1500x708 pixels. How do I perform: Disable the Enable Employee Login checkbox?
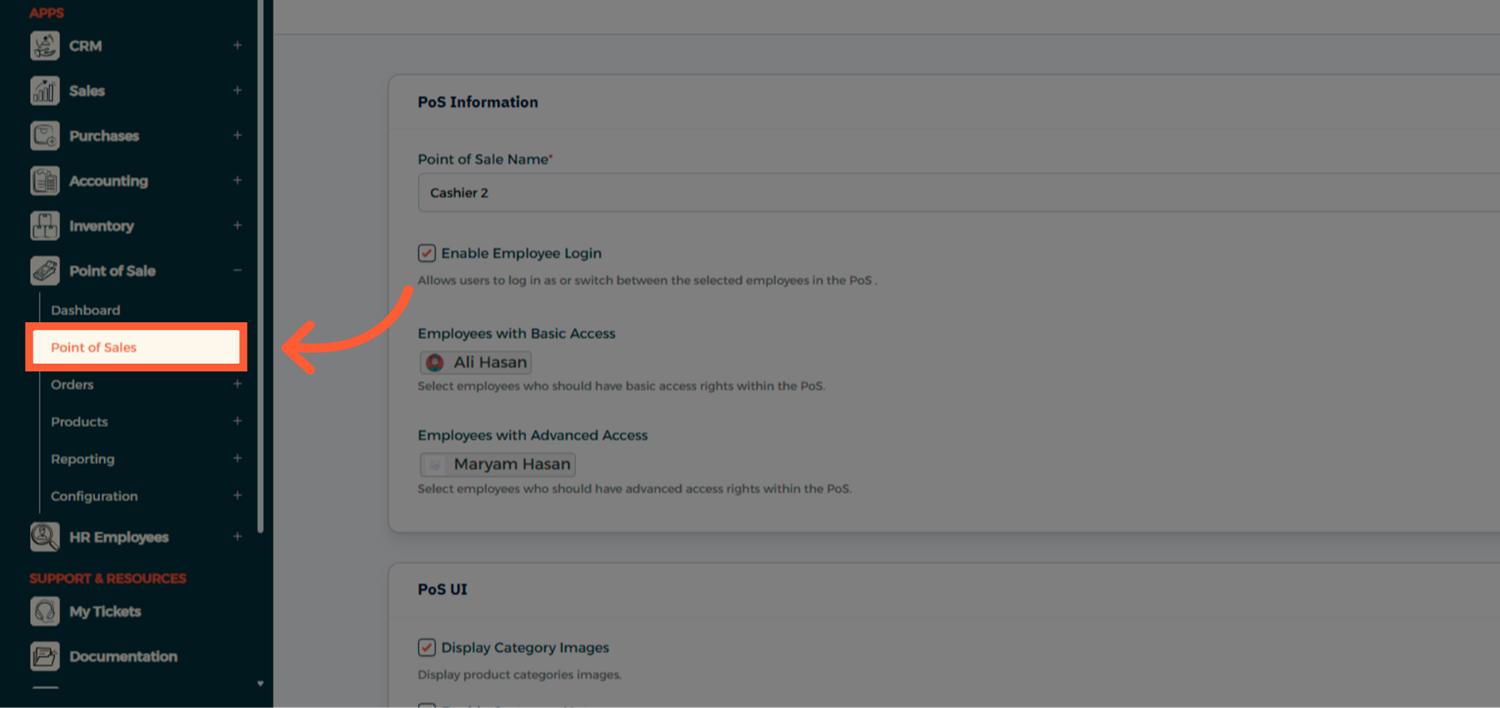coord(427,253)
